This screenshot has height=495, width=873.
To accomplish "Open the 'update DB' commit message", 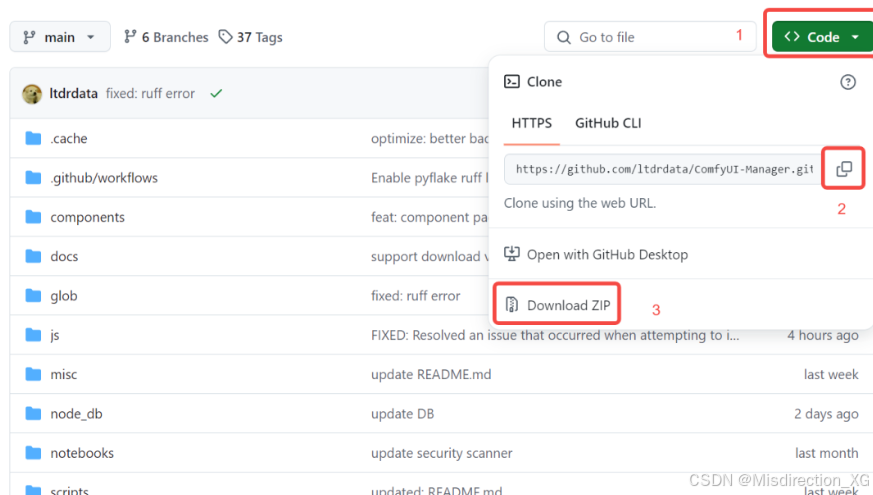I will (x=403, y=414).
